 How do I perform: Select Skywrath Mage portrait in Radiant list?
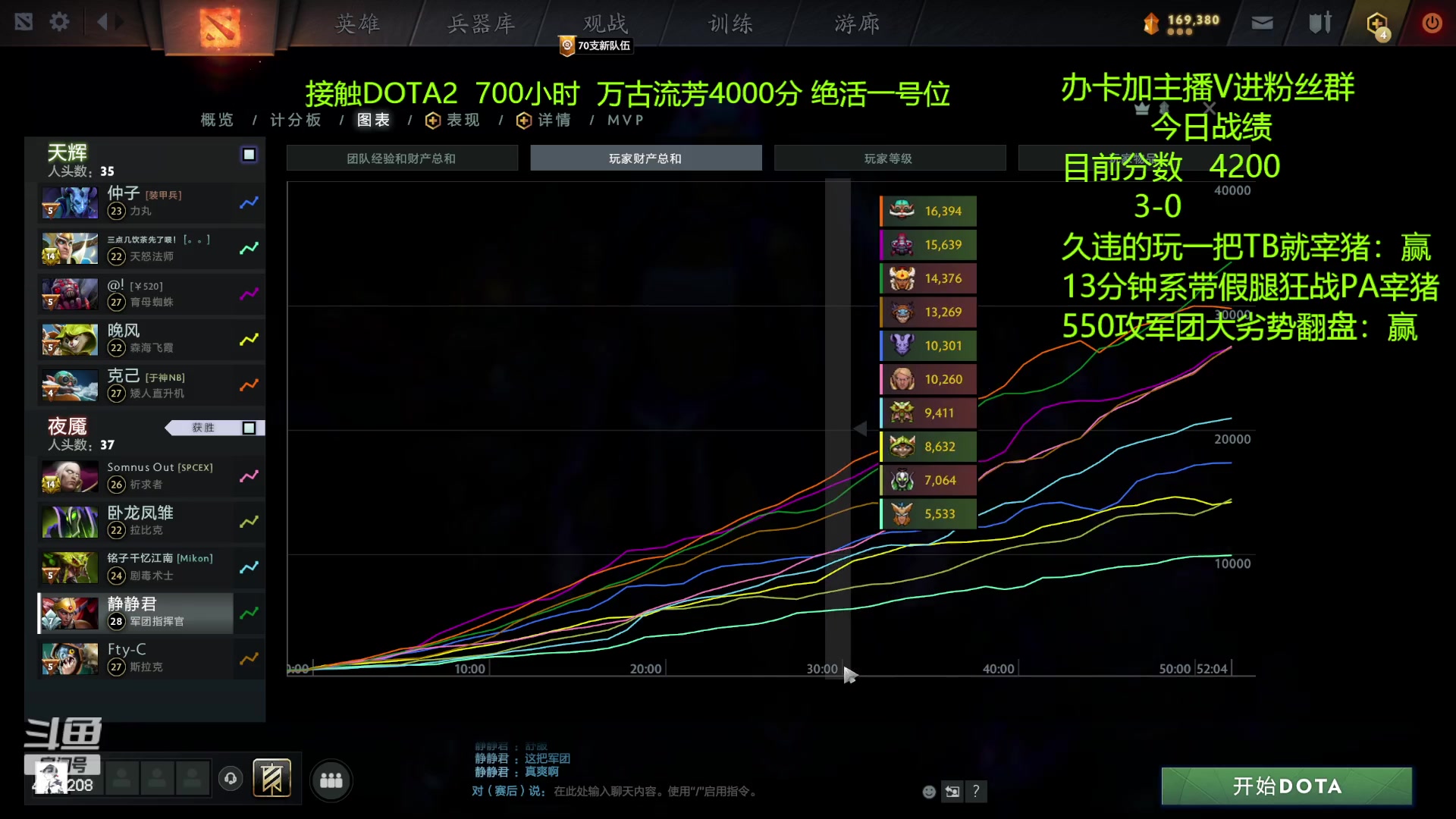click(70, 248)
